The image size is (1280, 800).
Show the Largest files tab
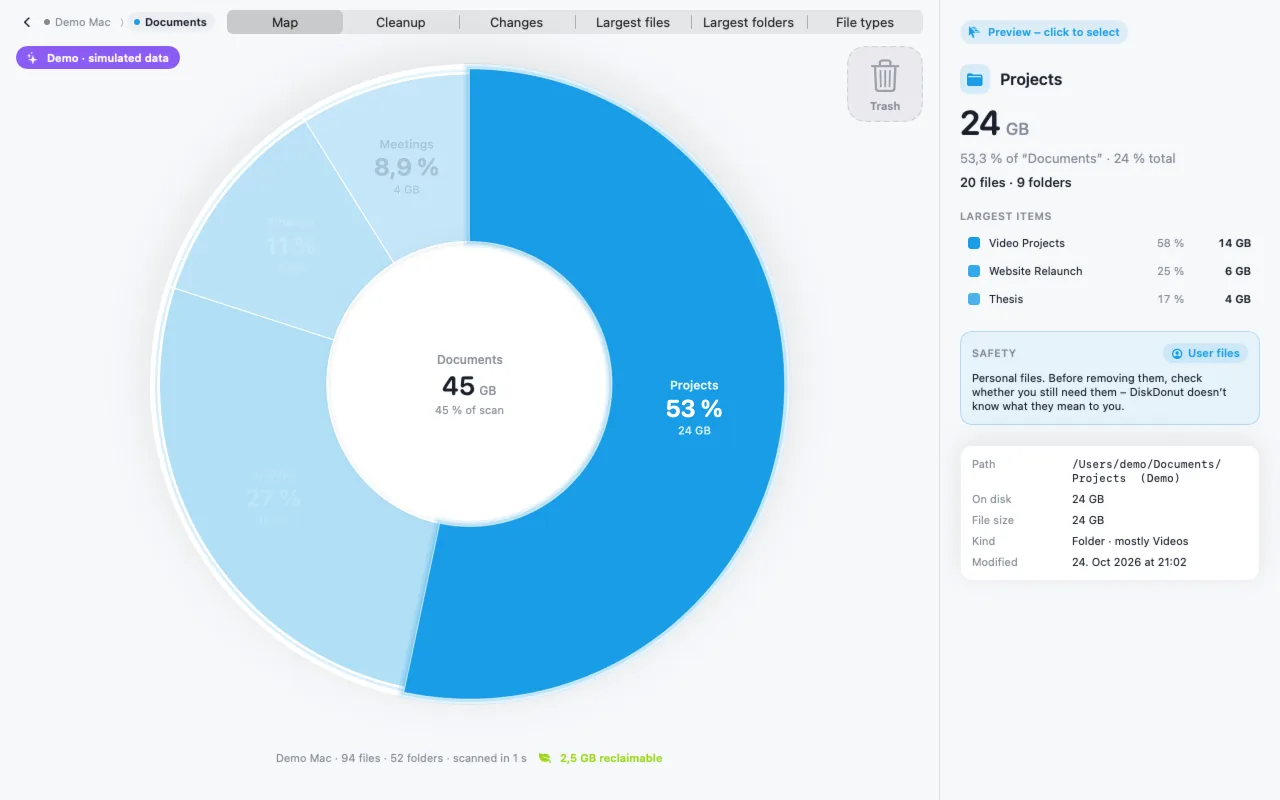(x=633, y=22)
